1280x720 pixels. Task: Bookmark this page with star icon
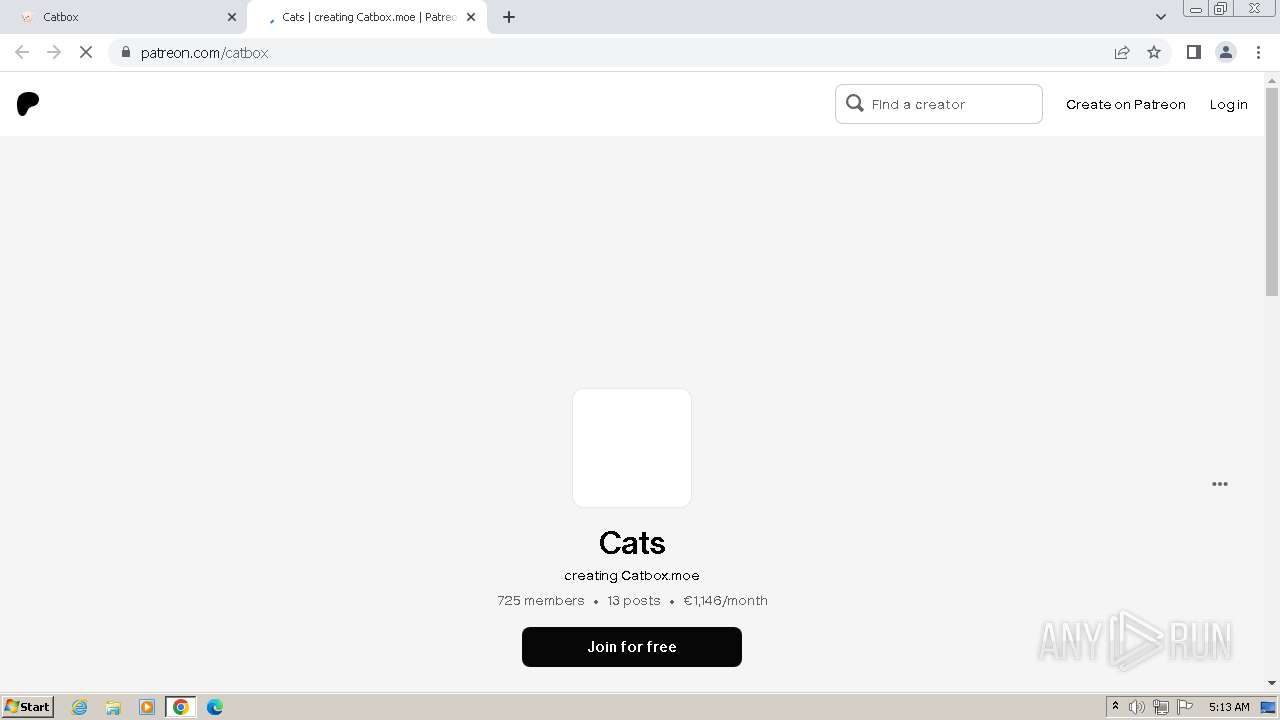(1154, 53)
